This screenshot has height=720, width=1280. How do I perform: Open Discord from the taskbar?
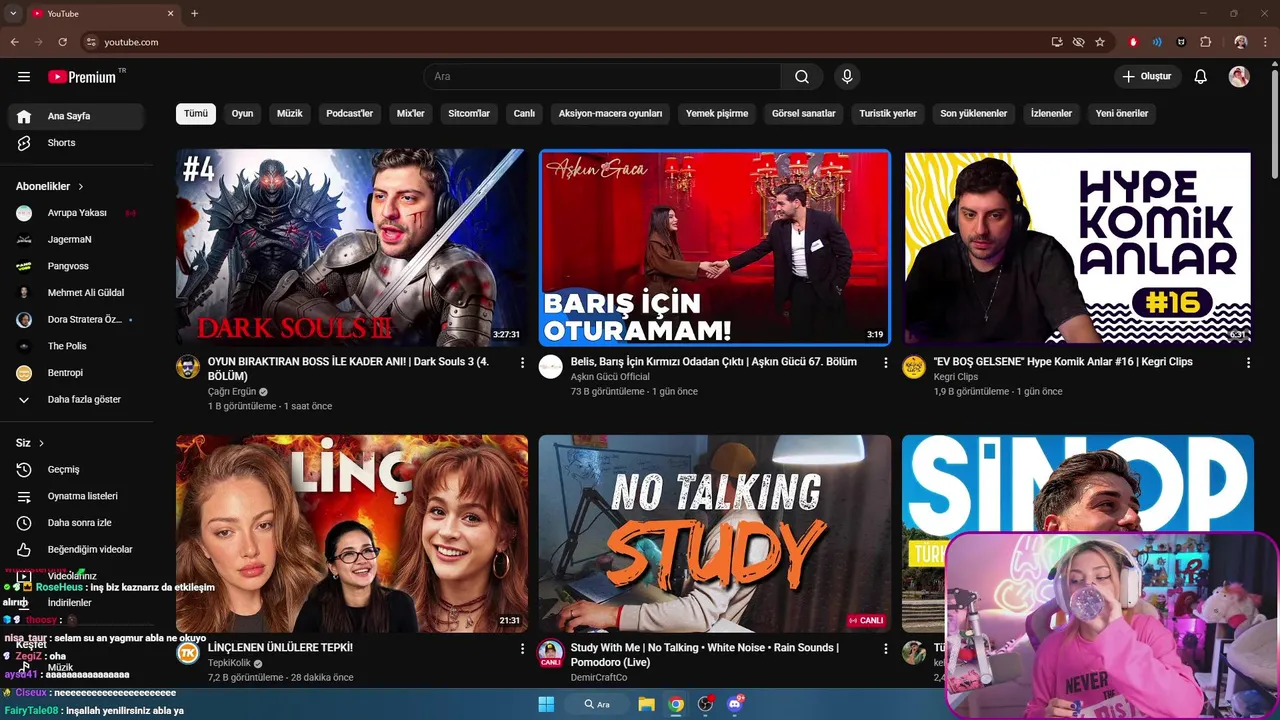click(x=735, y=704)
